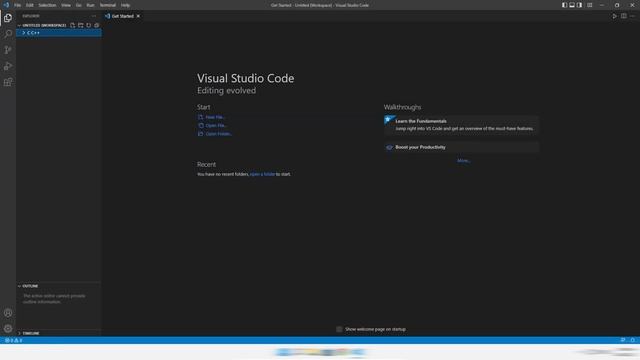Open the Selection menu
This screenshot has height=360, width=640.
click(47, 5)
